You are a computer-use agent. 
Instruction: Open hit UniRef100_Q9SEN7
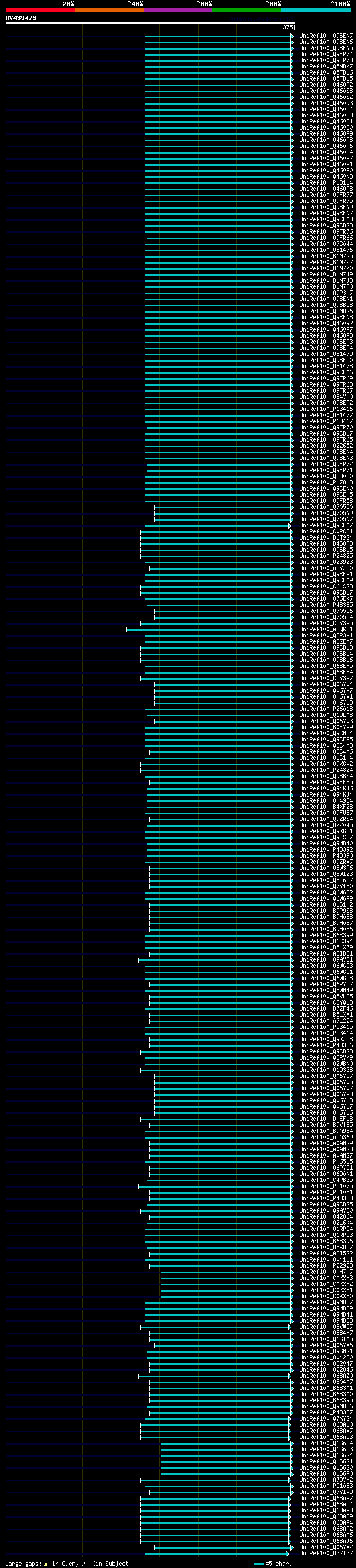click(x=326, y=36)
